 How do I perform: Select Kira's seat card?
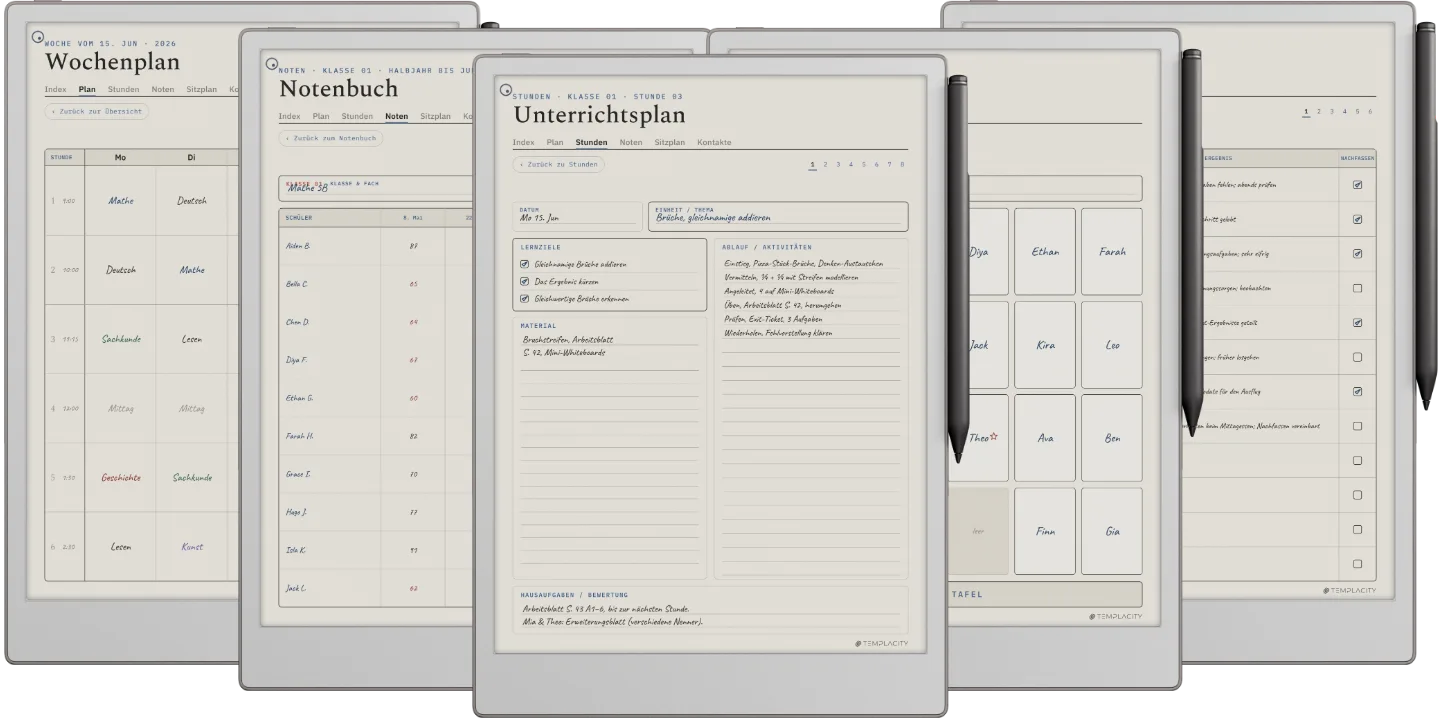(x=1045, y=345)
